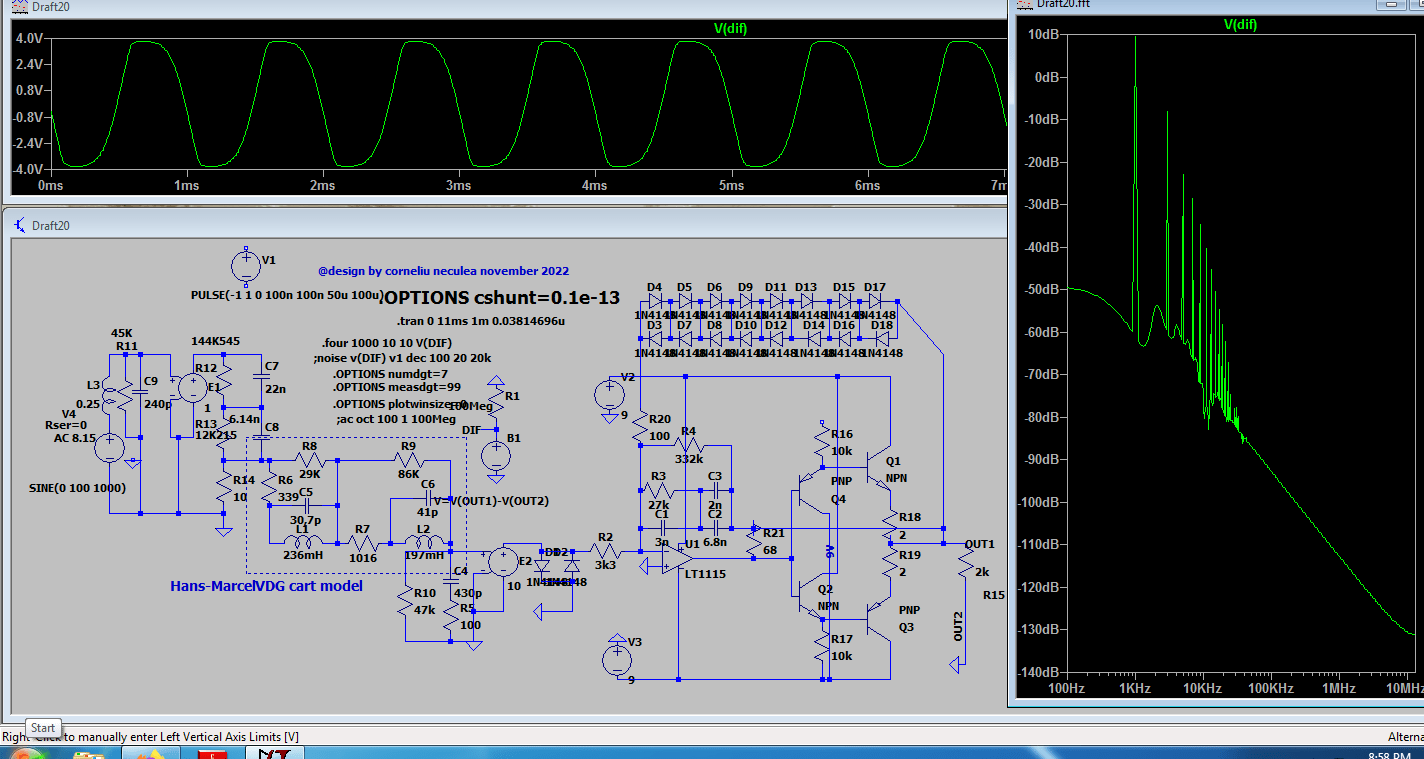Viewport: 1424px width, 759px height.
Task: Click the V2 voltage source symbol
Action: pos(608,393)
